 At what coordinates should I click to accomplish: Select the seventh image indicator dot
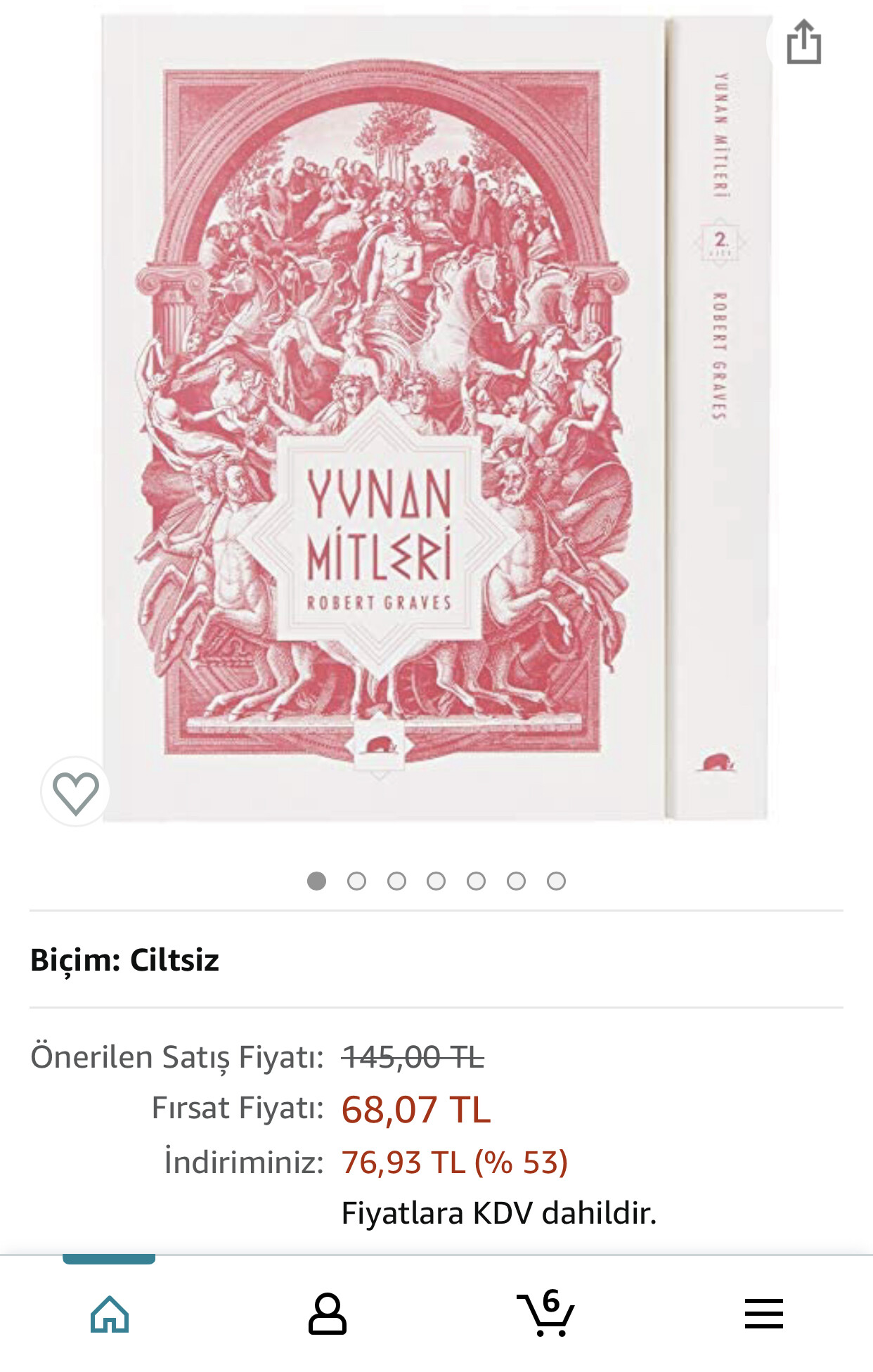coord(556,881)
